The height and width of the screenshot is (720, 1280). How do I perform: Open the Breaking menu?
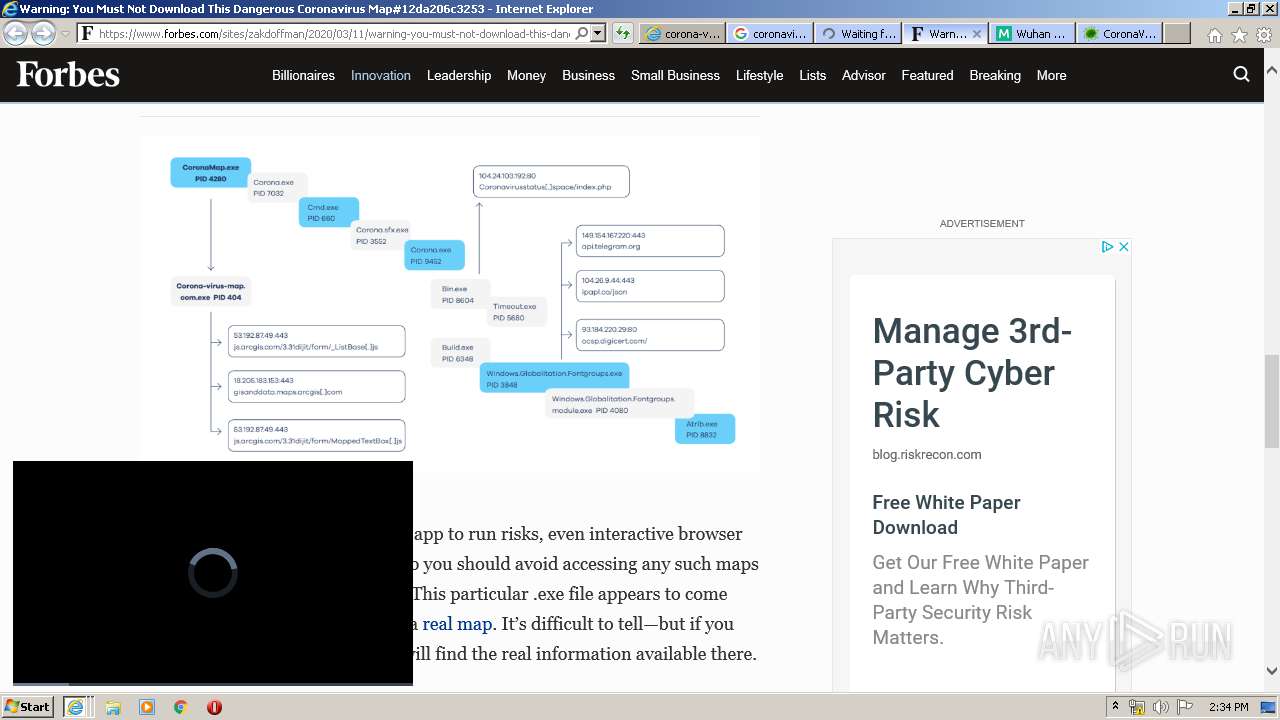[995, 75]
